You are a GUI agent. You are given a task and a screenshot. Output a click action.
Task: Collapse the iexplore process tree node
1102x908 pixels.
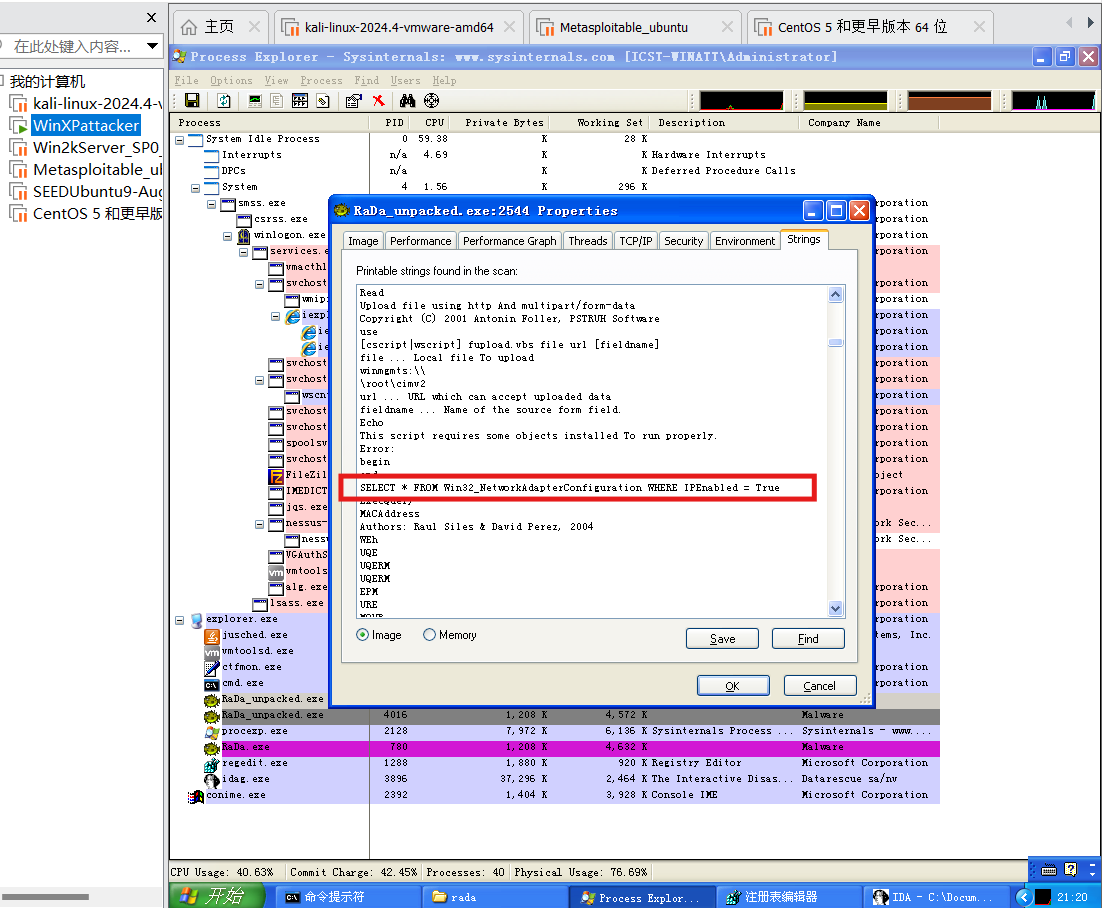coord(276,316)
